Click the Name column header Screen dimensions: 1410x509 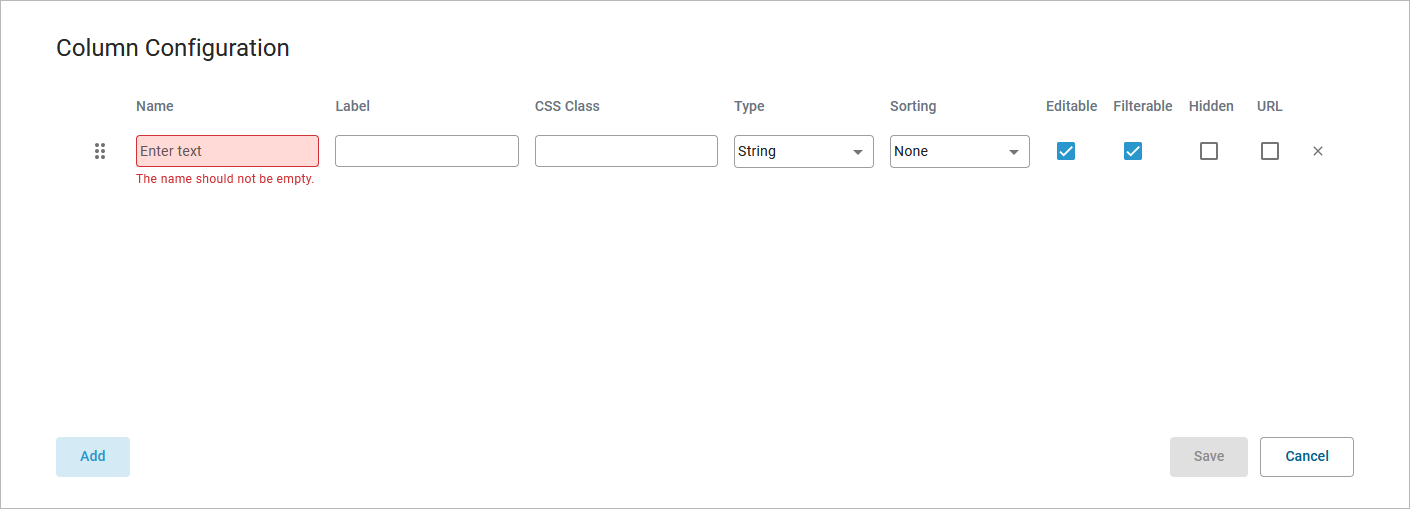(x=155, y=106)
